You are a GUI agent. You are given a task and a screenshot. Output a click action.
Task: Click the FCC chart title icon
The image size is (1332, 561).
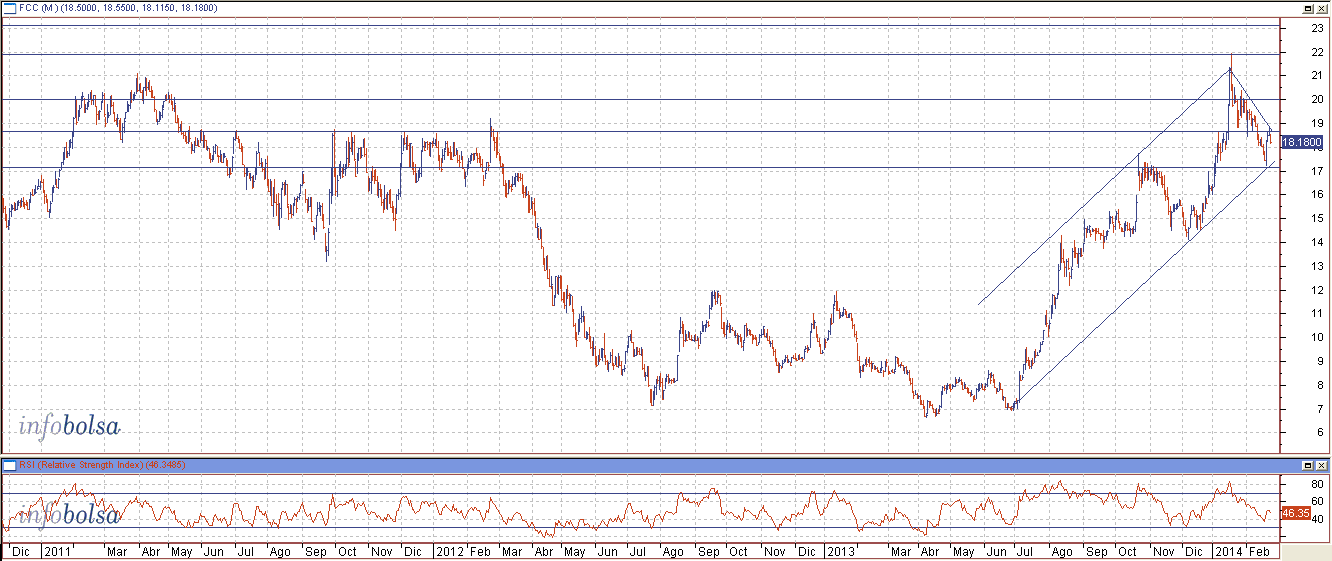pos(9,8)
